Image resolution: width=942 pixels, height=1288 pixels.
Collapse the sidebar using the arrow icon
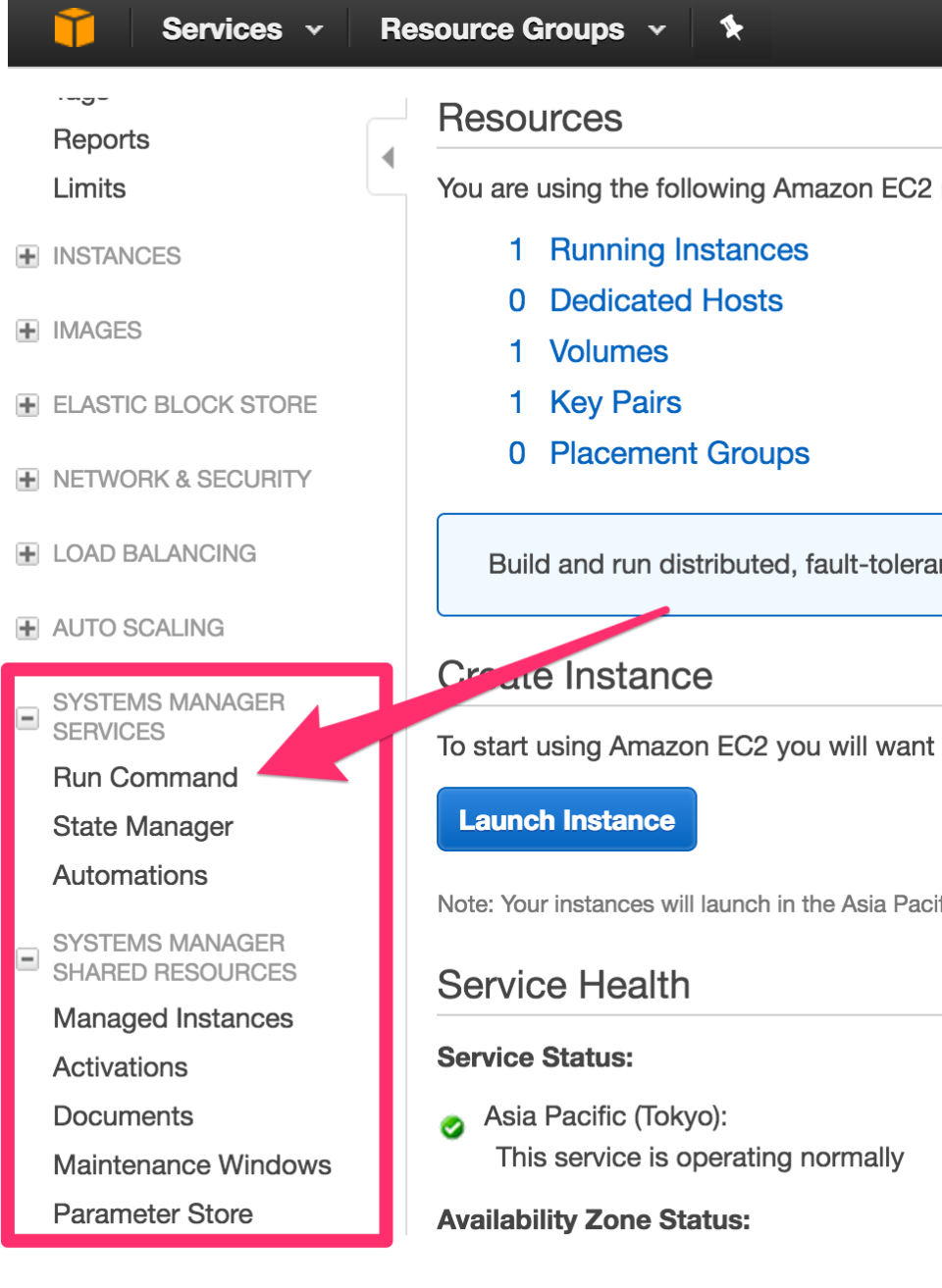point(389,157)
